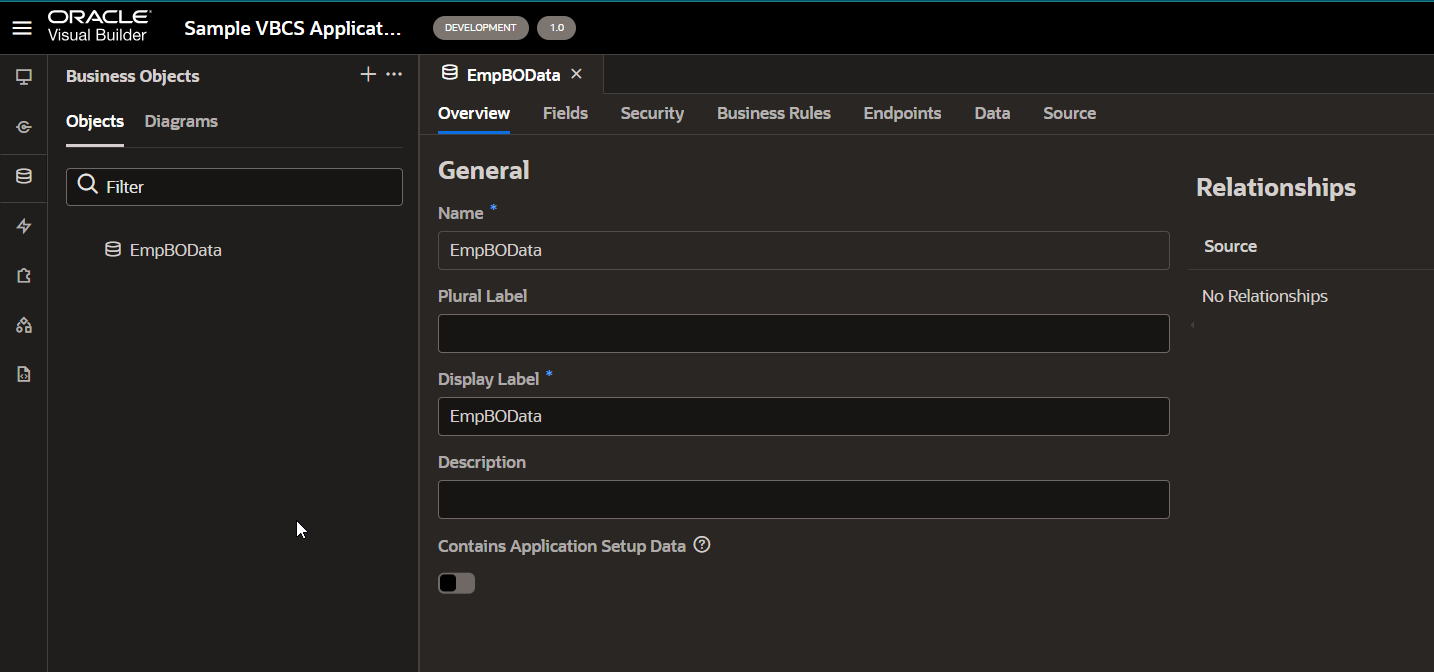Open the Components puzzle piece icon
This screenshot has height=672, width=1434.
pyautogui.click(x=24, y=276)
